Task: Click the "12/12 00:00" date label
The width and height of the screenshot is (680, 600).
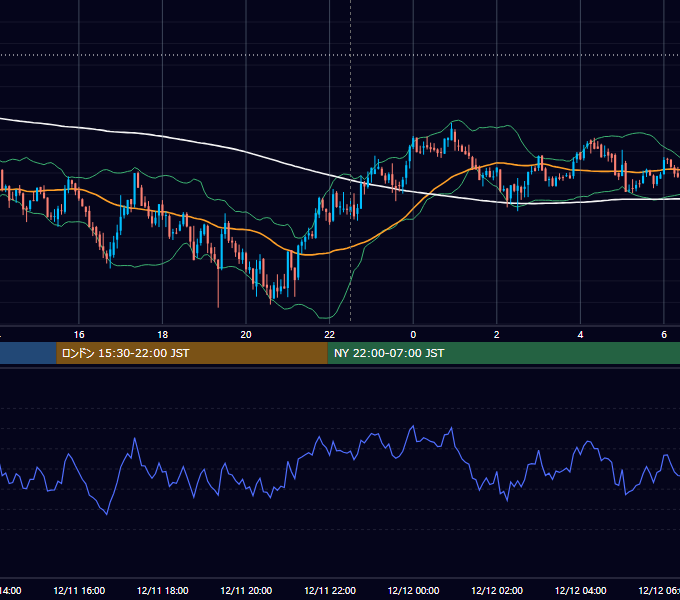Action: 413,591
